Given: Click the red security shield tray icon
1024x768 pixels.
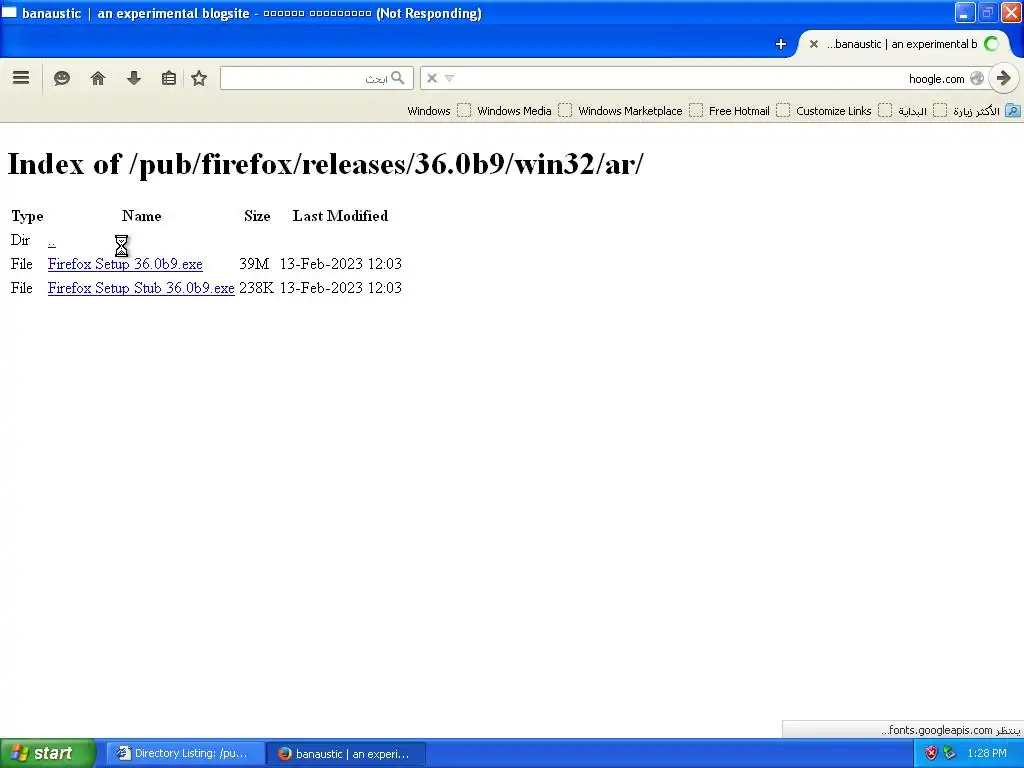Looking at the screenshot, I should (x=931, y=754).
